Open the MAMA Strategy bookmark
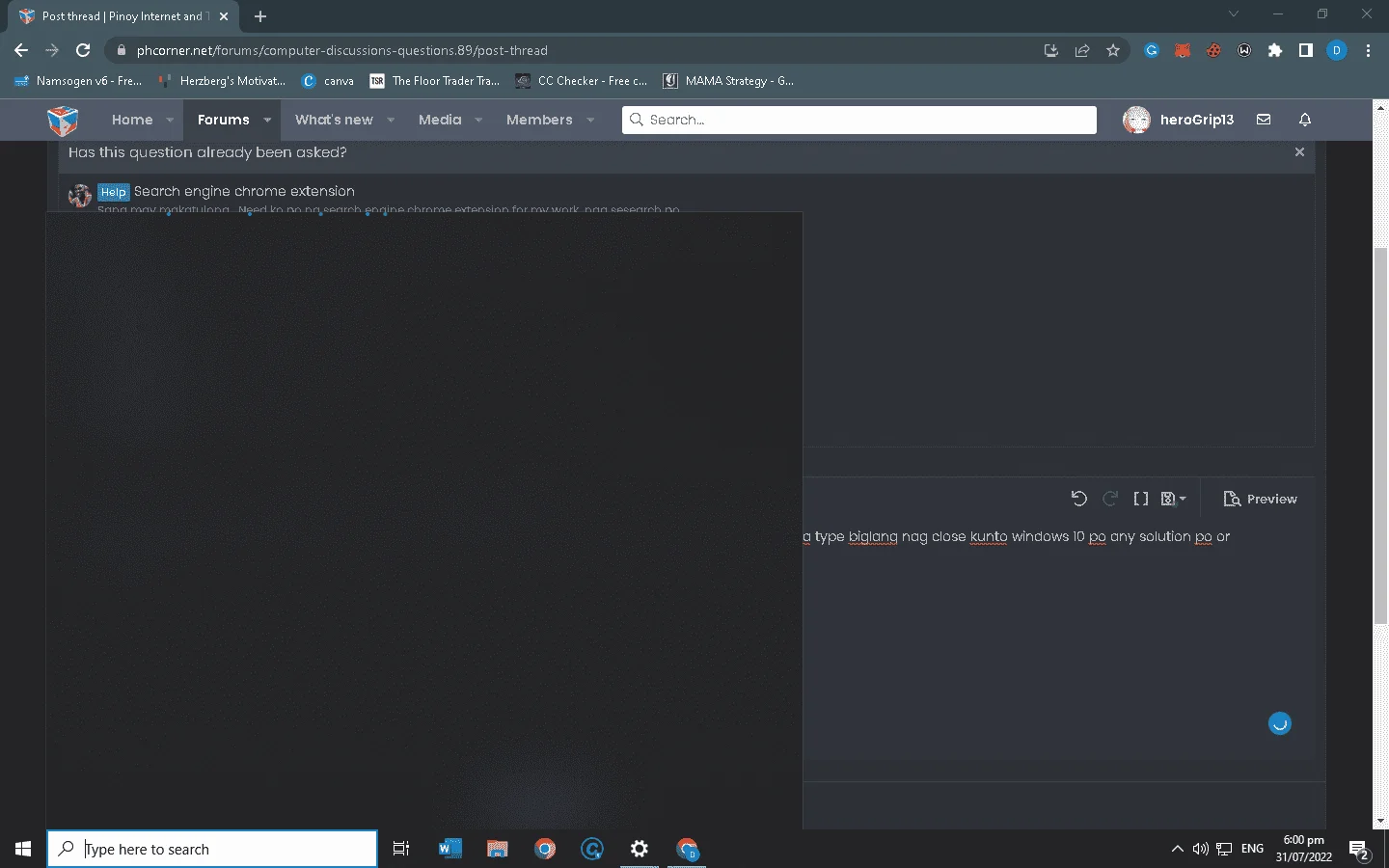 [x=728, y=81]
